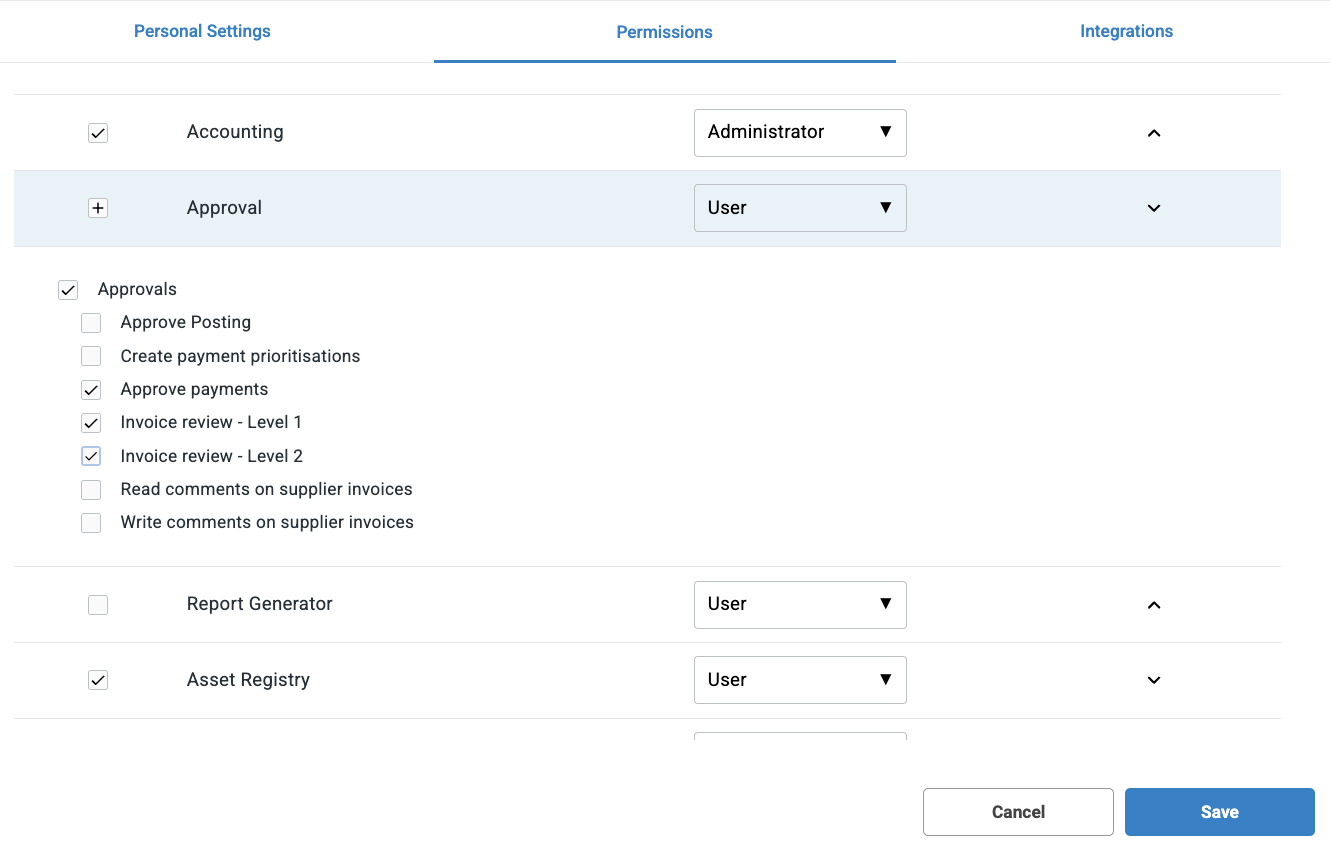The image size is (1330, 850).
Task: Tick Read comments on supplier invoices
Action: [91, 490]
